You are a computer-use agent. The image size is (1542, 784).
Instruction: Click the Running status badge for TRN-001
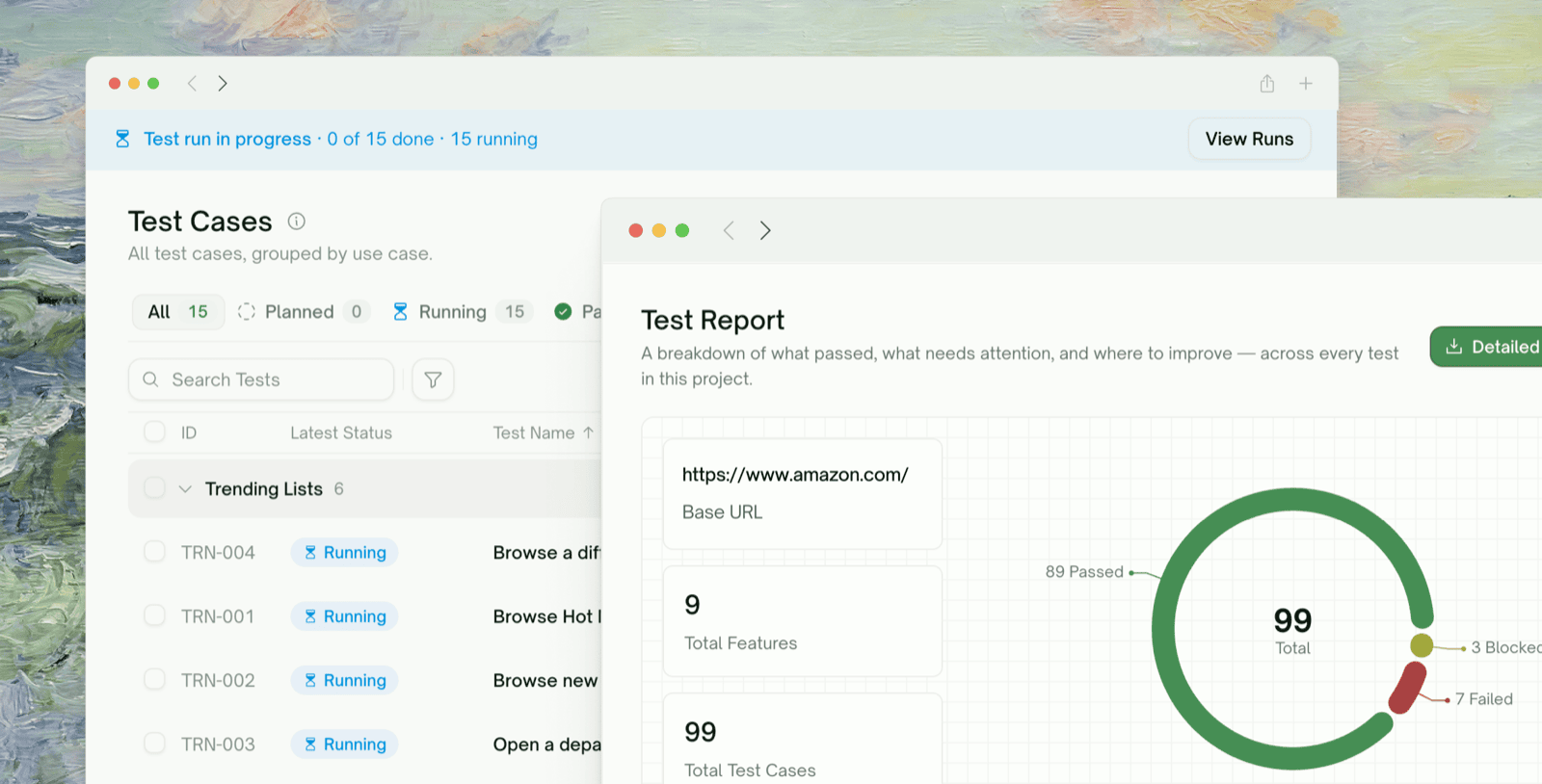pos(345,616)
